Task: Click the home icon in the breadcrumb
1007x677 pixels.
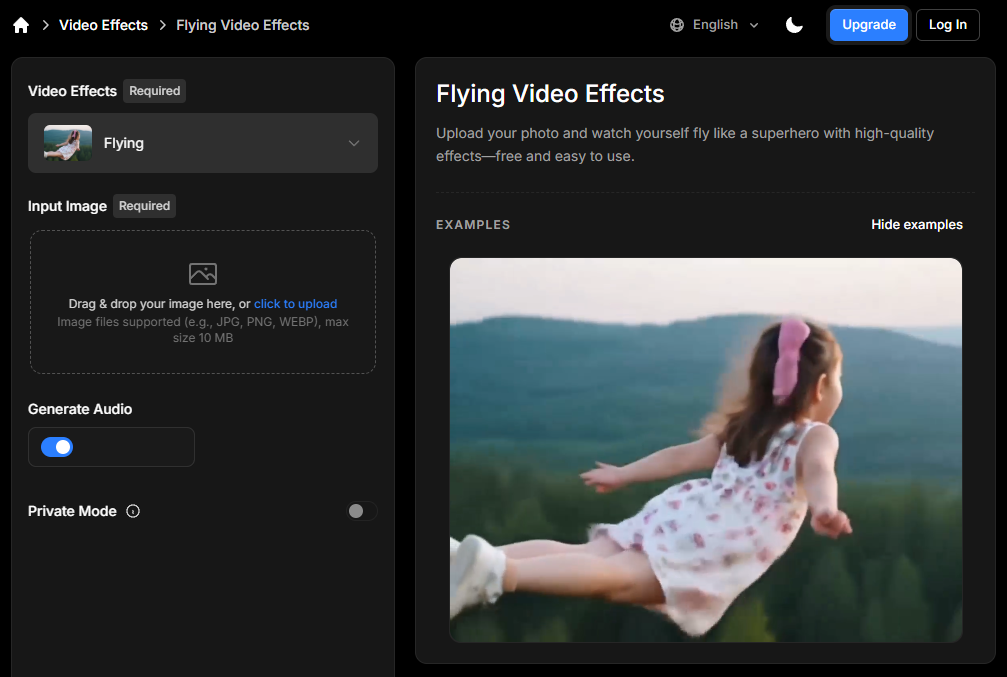Action: [20, 24]
